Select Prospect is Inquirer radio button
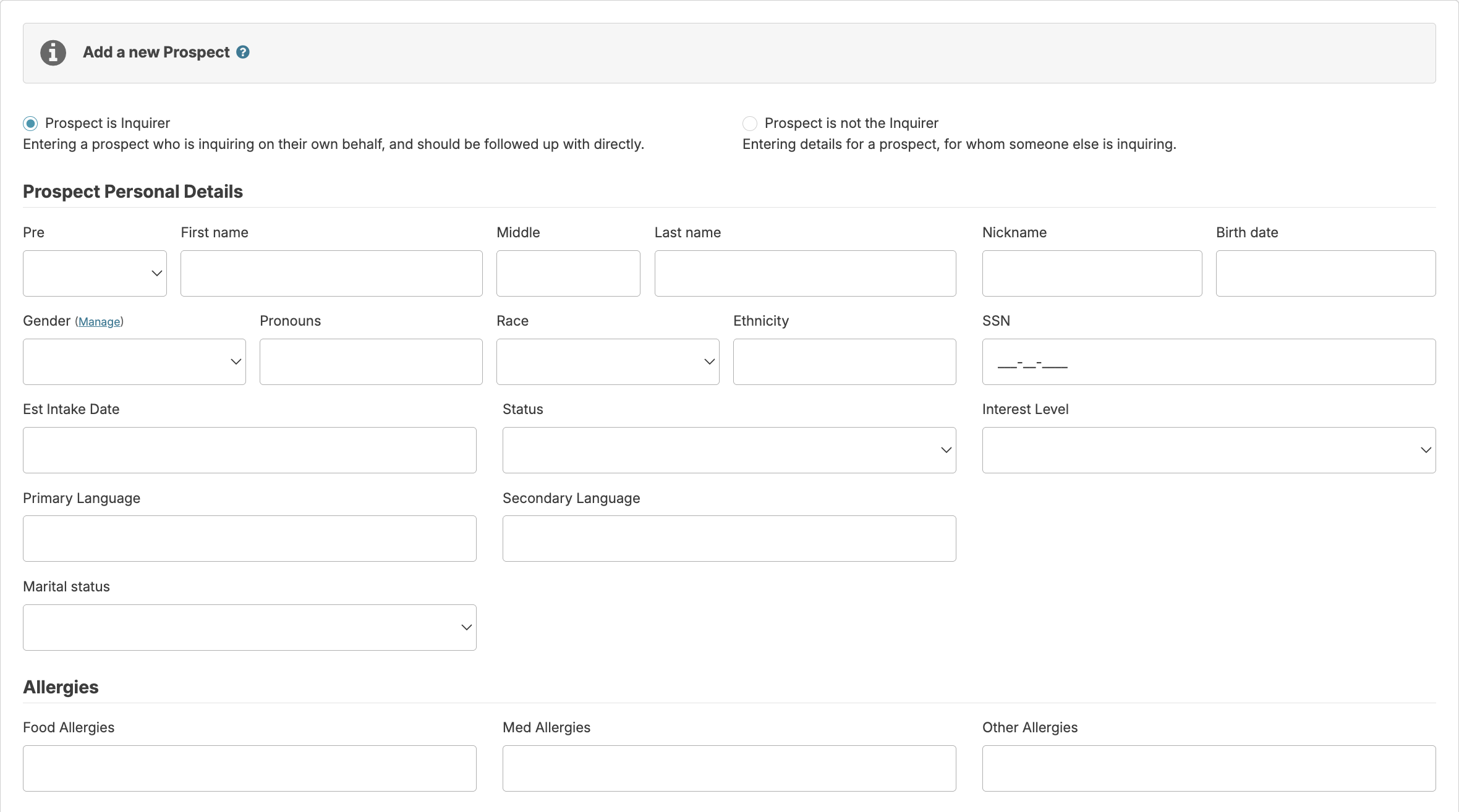 (30, 124)
